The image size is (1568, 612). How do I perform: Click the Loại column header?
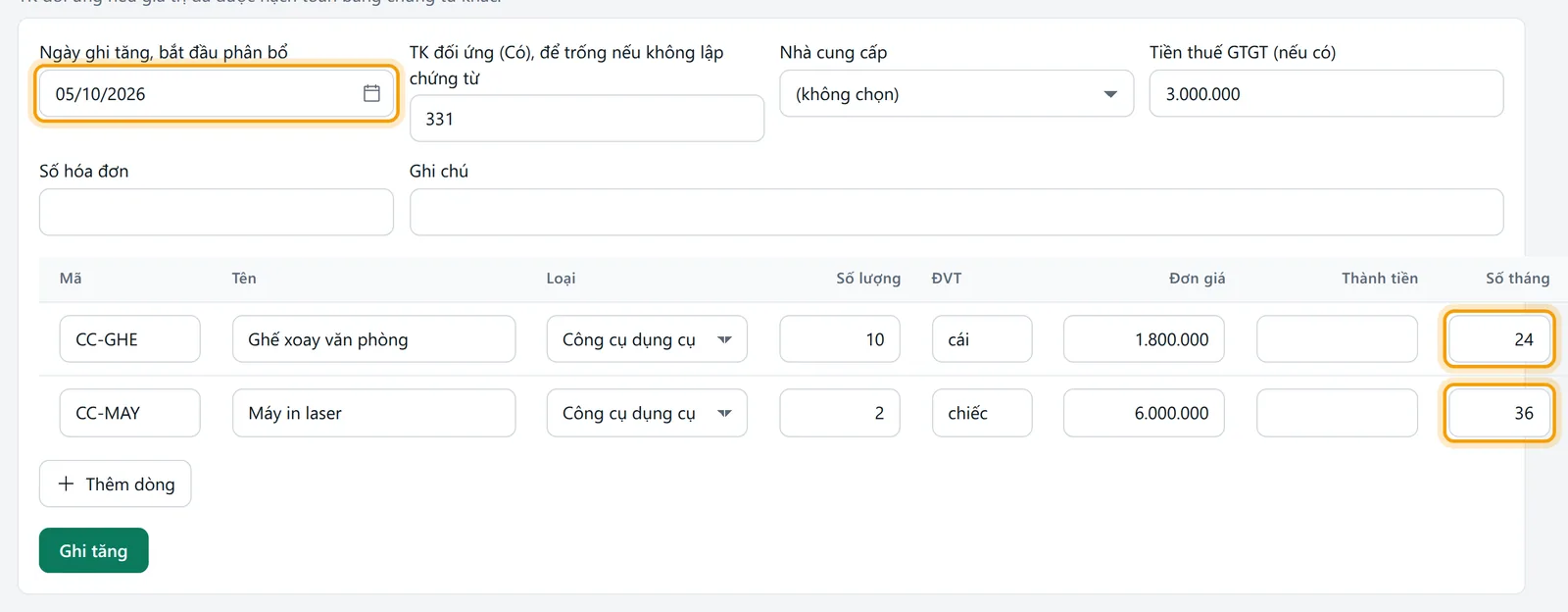click(x=561, y=279)
